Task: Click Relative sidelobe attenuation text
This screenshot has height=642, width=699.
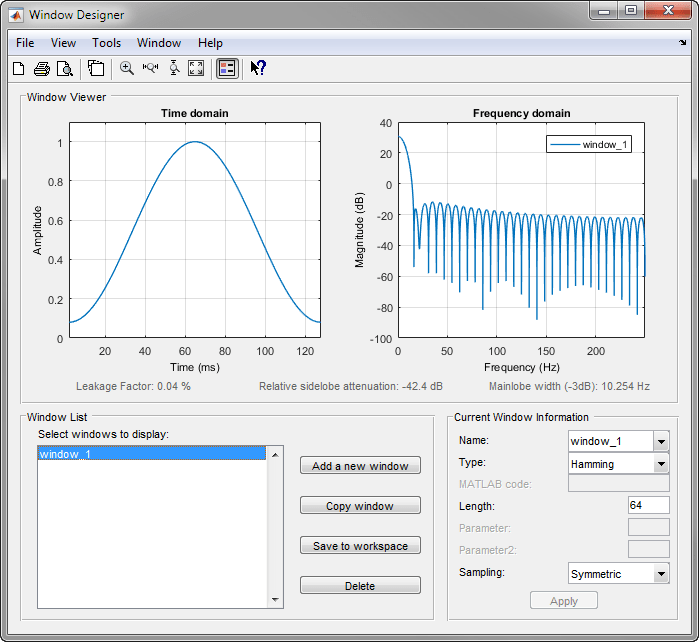Action: (351, 386)
